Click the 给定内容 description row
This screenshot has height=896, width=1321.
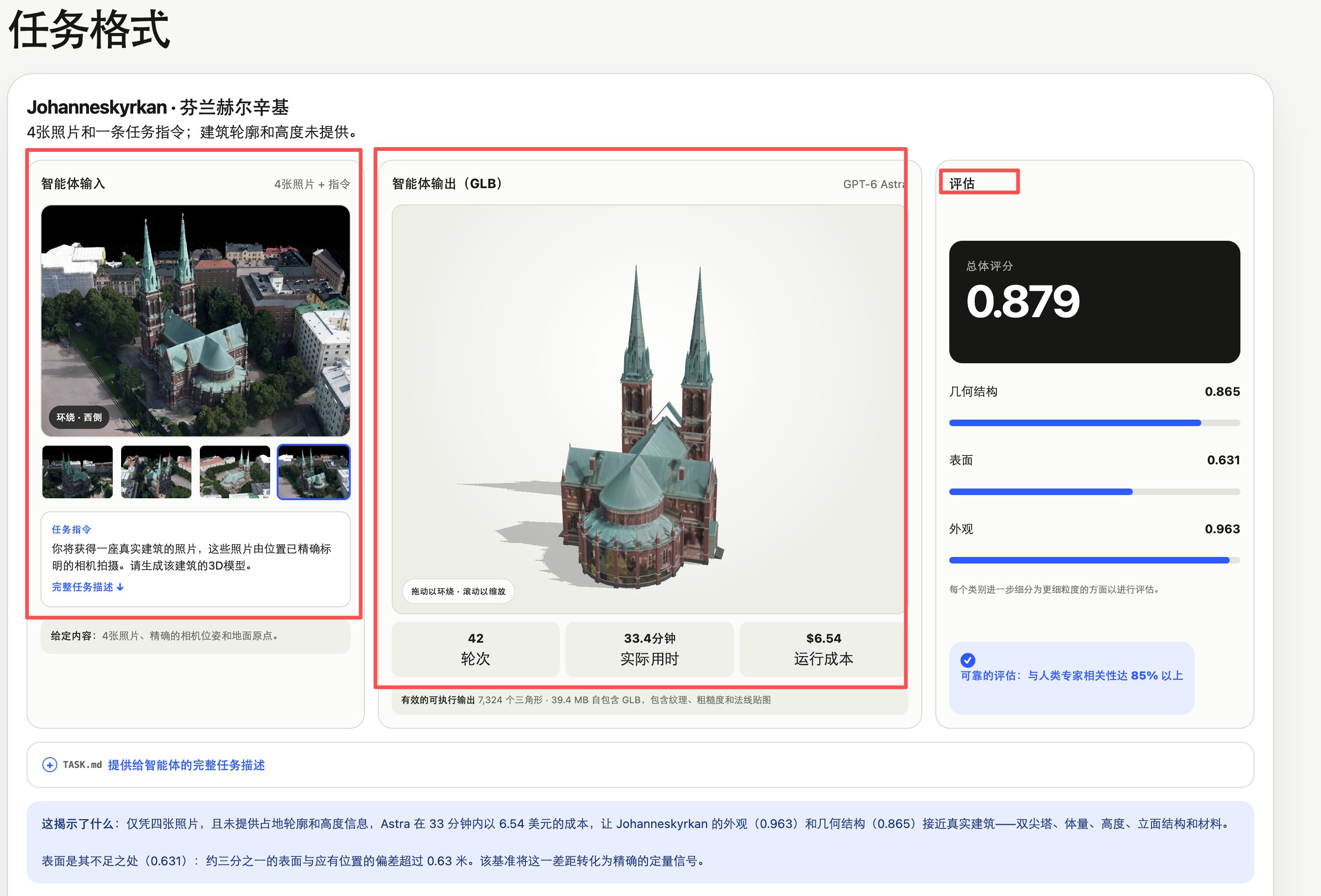tap(196, 636)
